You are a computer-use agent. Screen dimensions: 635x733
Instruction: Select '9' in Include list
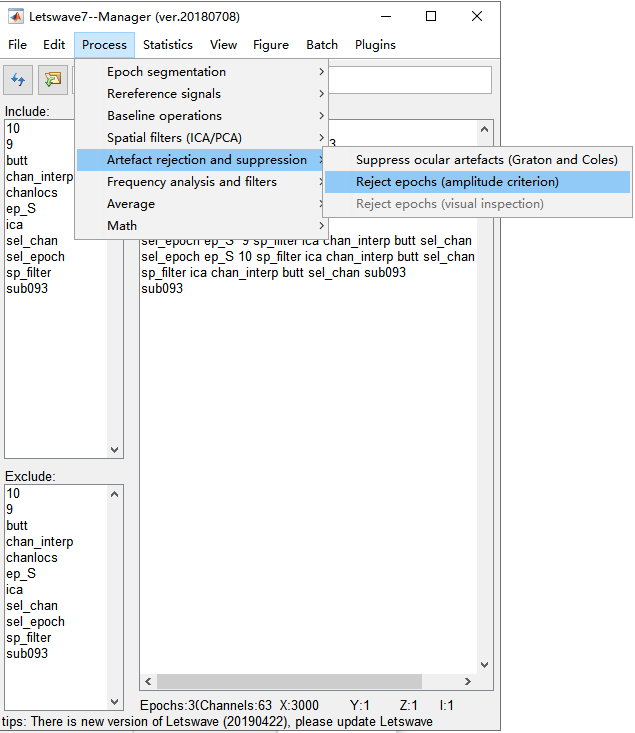click(9, 144)
